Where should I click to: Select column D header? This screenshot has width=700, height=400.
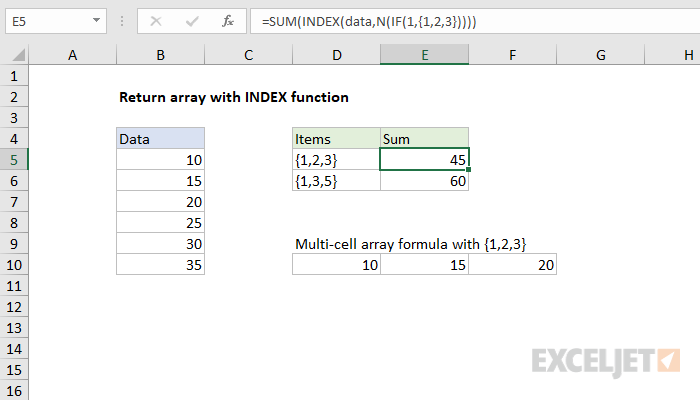tap(336, 54)
